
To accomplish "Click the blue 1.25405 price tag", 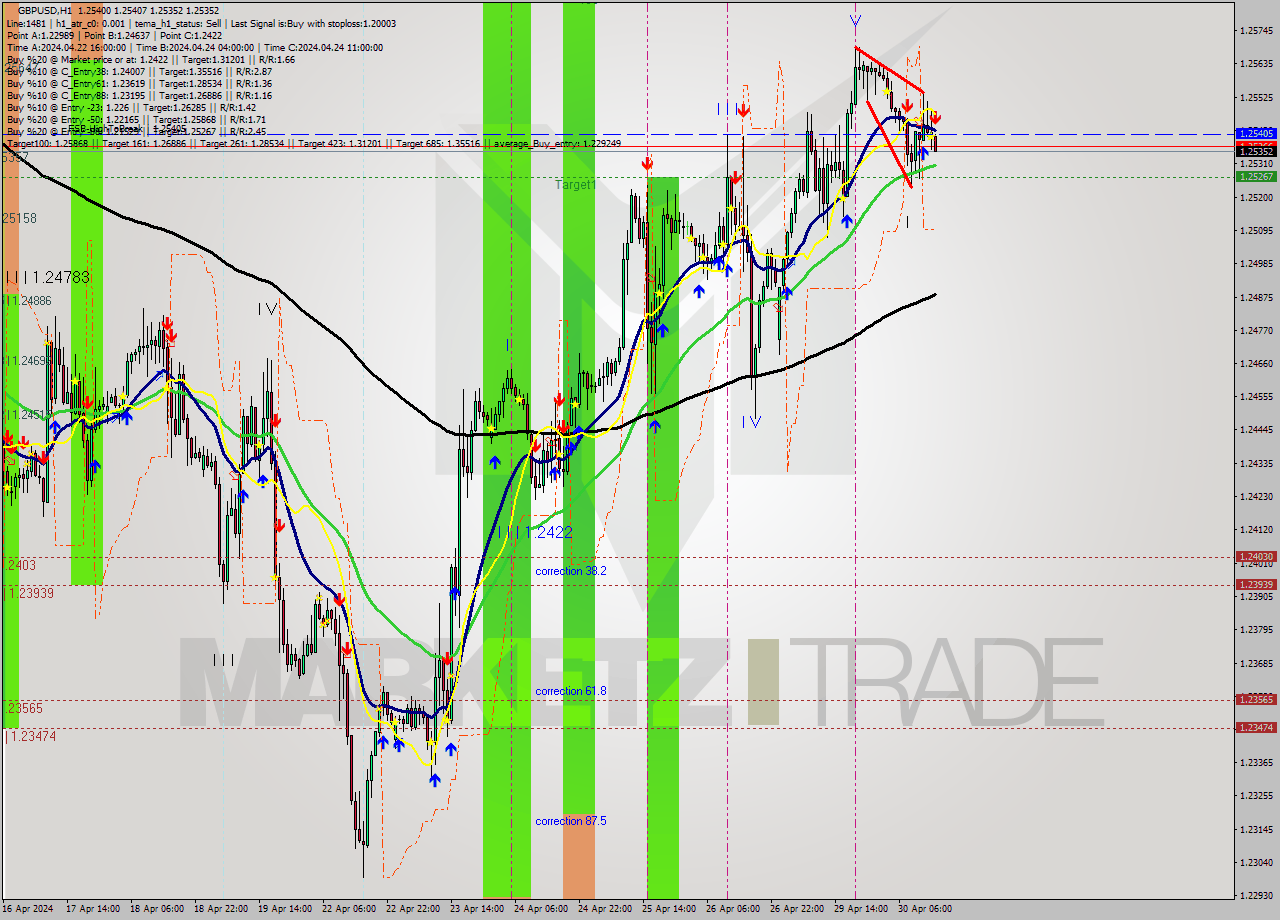I will [x=1256, y=133].
